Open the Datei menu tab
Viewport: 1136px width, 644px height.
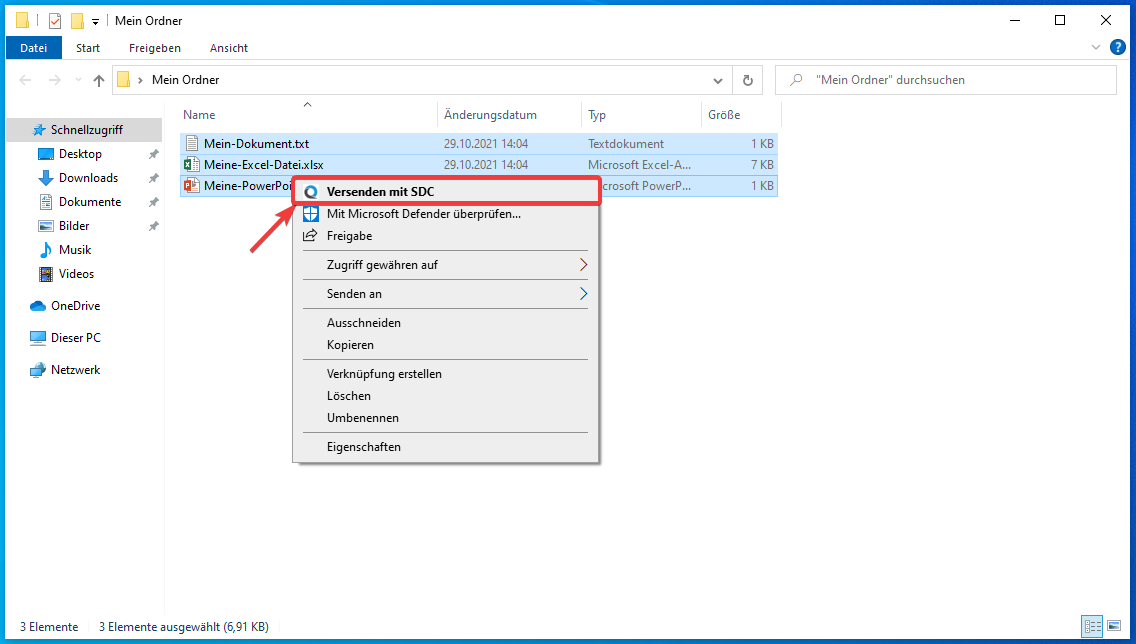[34, 48]
